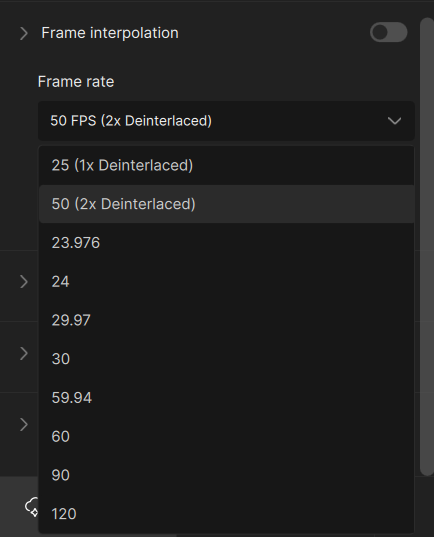Choose 30 frame rate

[x=226, y=359]
